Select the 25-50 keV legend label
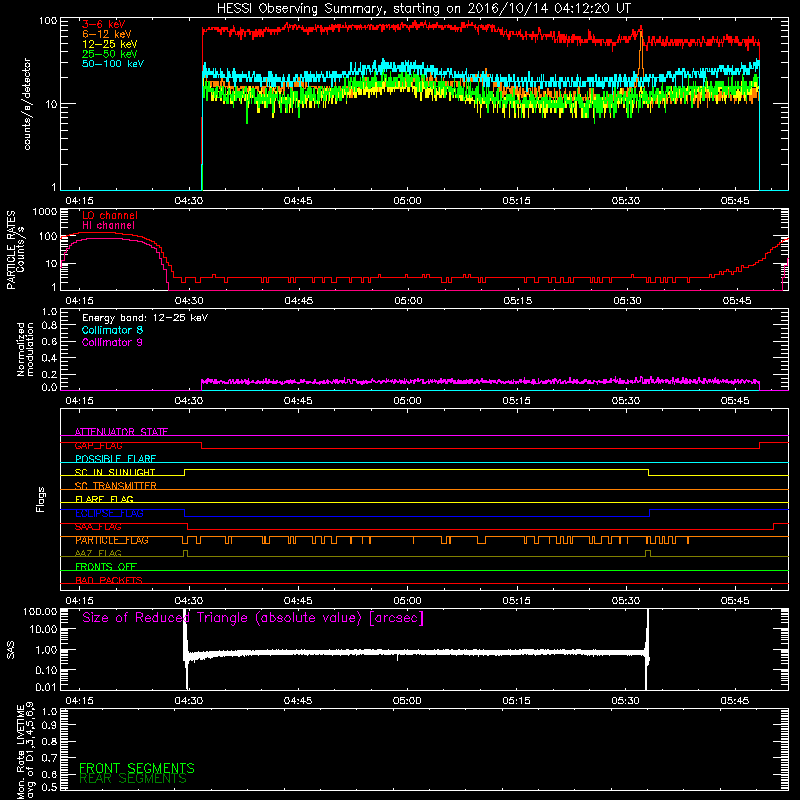 pos(110,54)
